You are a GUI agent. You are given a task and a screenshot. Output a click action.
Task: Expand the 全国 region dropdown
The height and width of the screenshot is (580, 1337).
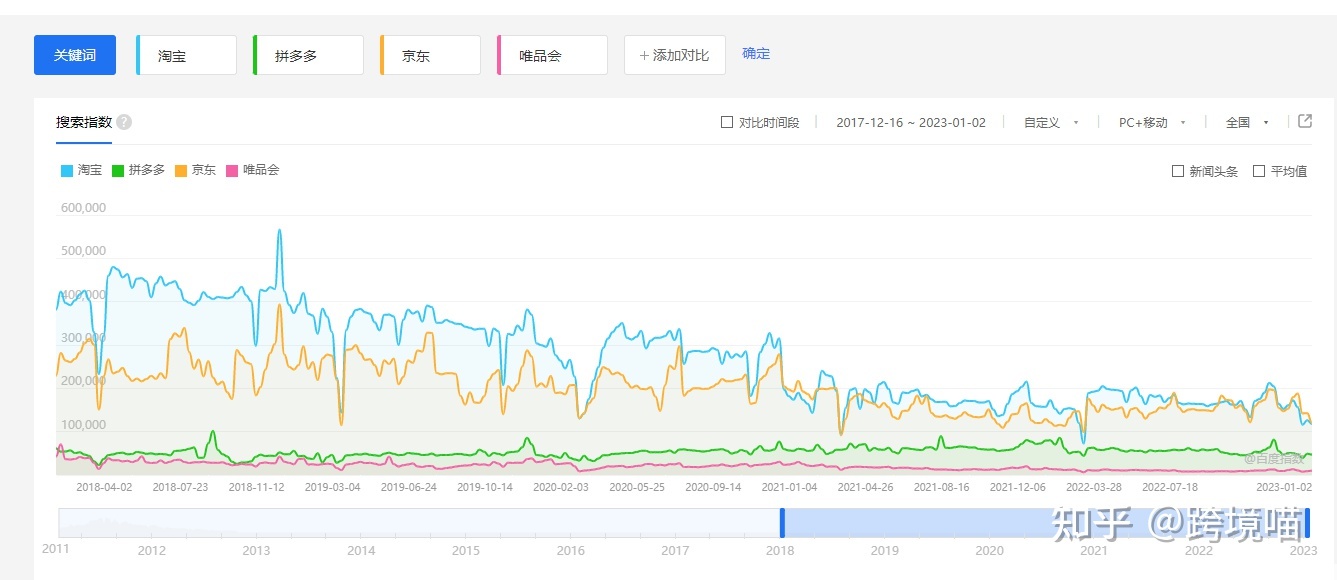click(x=1247, y=122)
